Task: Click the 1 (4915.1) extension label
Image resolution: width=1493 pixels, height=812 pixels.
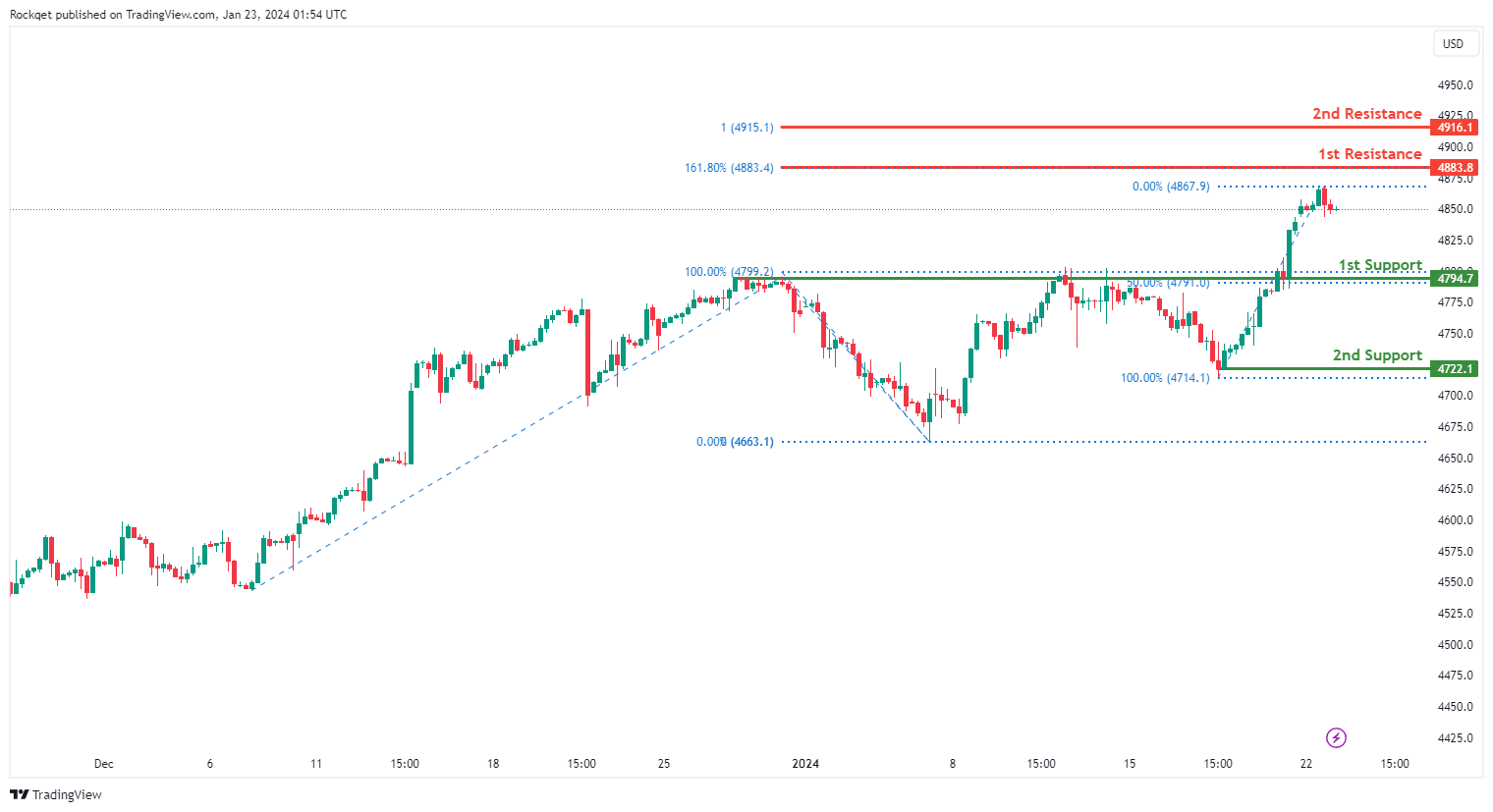Action: (746, 128)
